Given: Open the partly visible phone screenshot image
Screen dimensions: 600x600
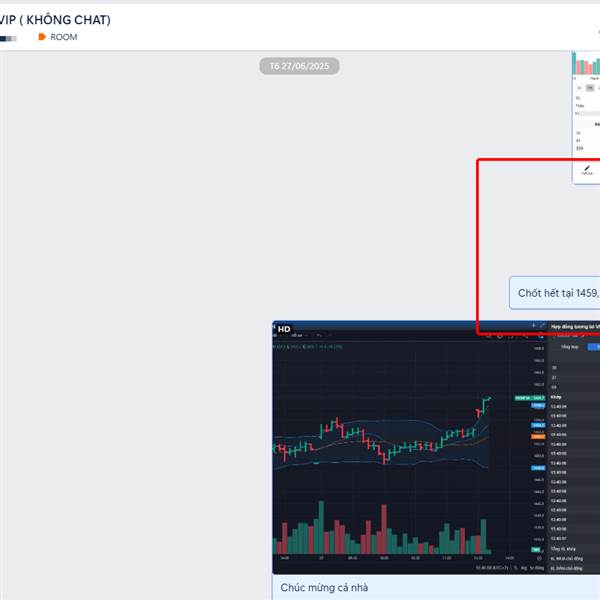Looking at the screenshot, I should (586, 117).
